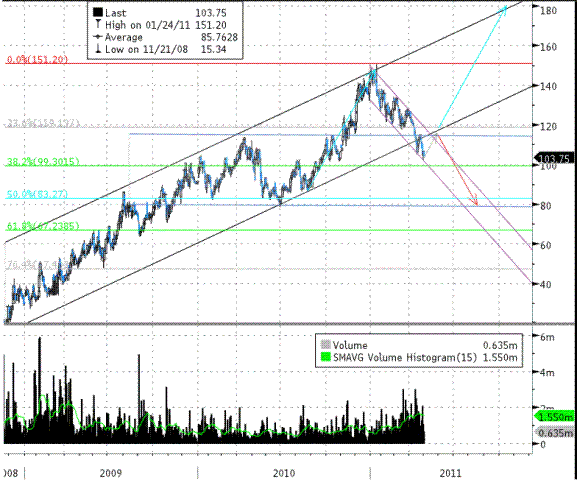Click the 2011 label on time axis

(x=451, y=473)
